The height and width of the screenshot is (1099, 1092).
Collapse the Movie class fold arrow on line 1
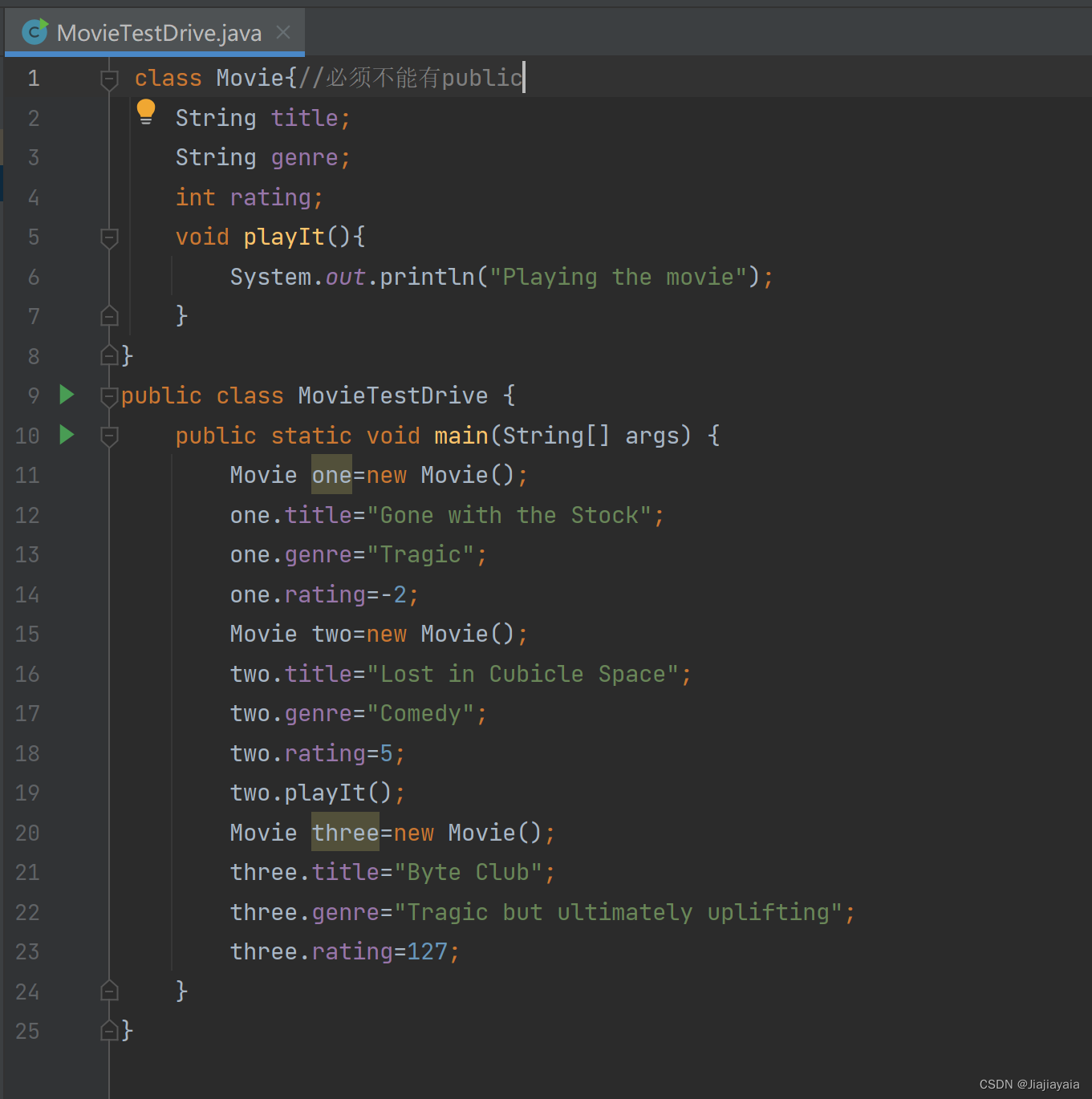pyautogui.click(x=110, y=78)
